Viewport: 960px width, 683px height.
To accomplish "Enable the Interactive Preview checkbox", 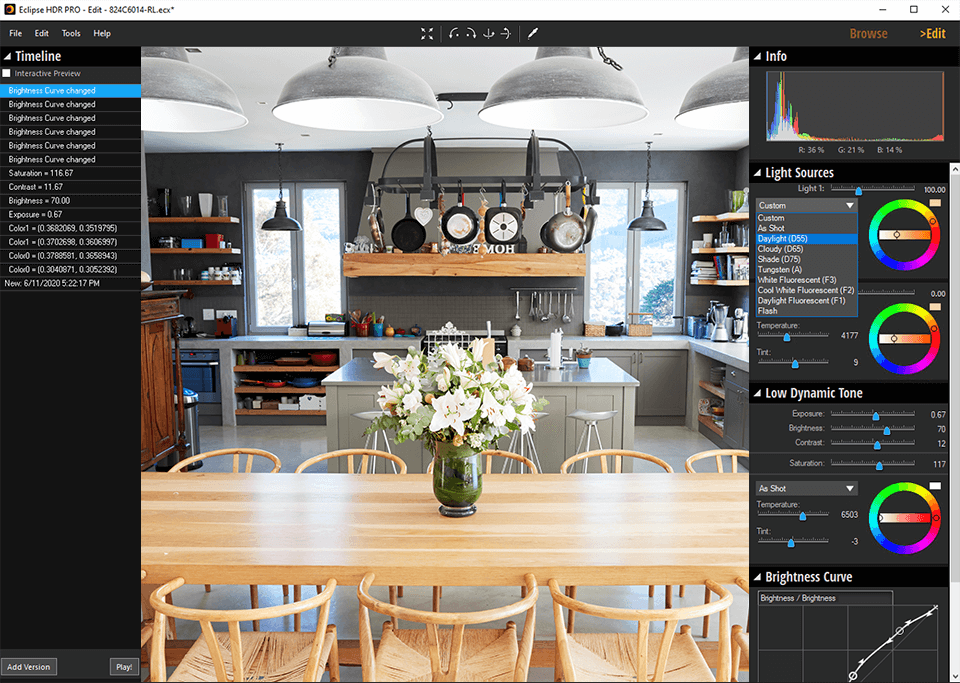I will (x=7, y=74).
